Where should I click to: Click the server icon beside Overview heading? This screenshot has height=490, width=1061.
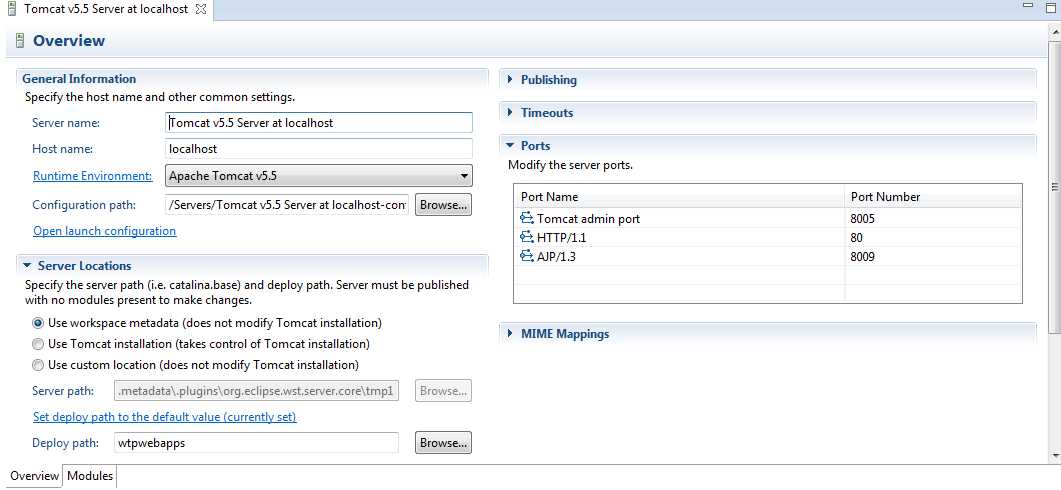[20, 41]
